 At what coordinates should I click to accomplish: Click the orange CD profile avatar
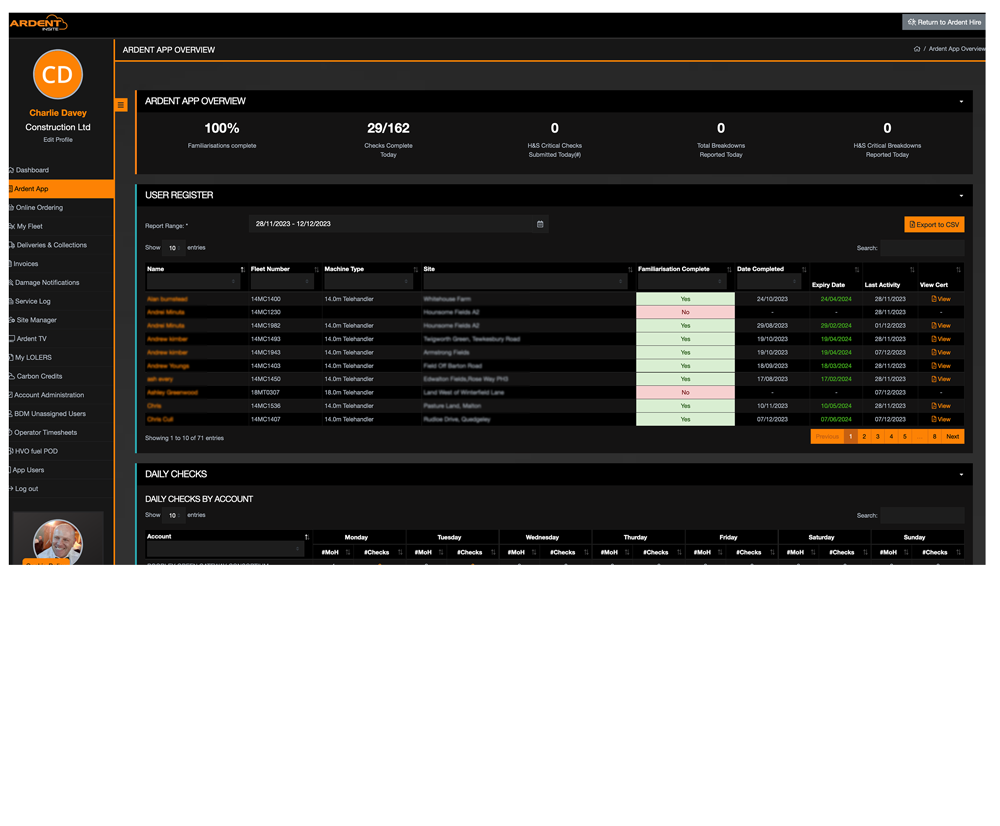pyautogui.click(x=57, y=75)
